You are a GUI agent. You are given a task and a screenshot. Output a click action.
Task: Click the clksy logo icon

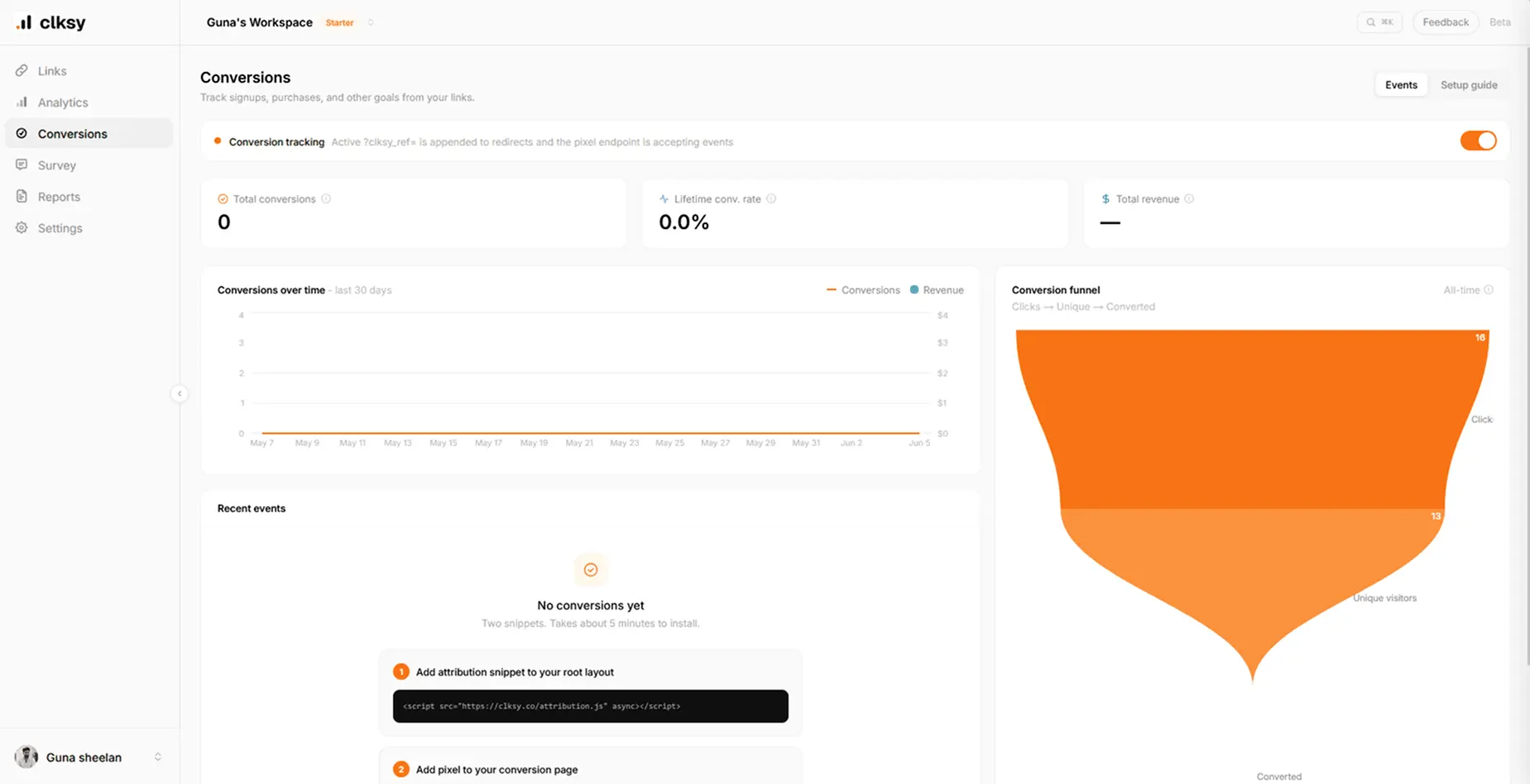tap(24, 22)
